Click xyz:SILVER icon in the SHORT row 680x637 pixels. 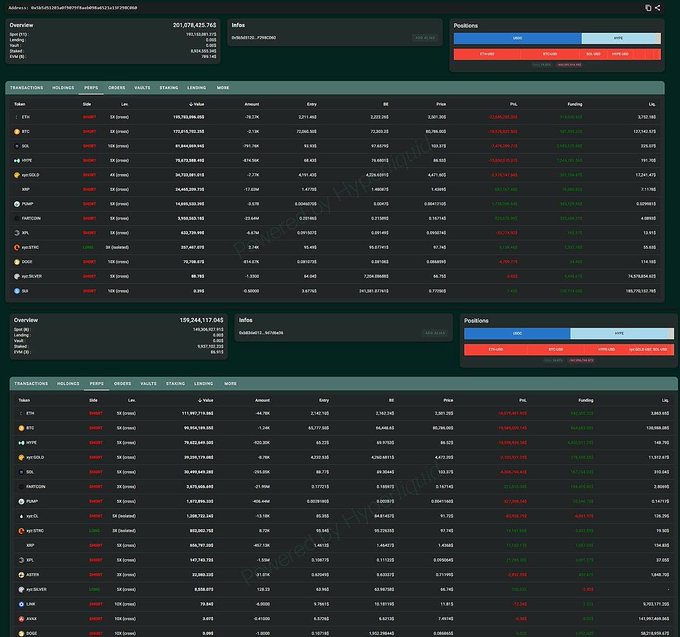coord(17,276)
